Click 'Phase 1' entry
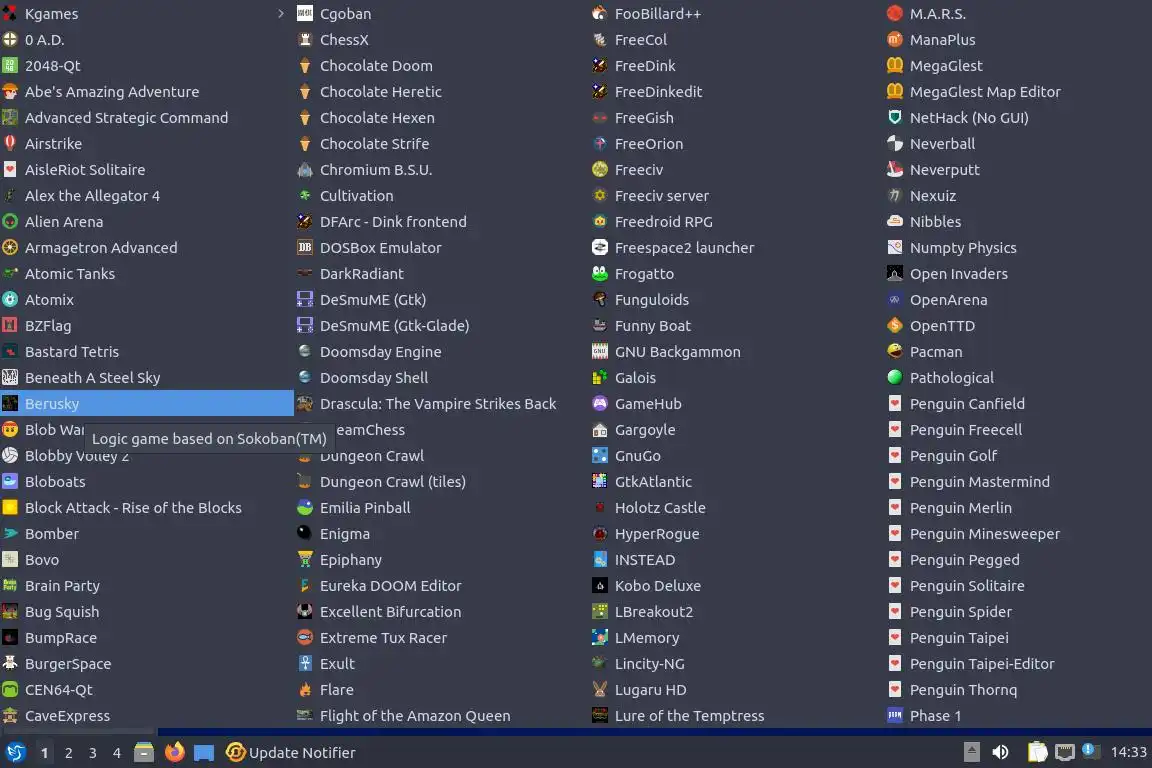Image resolution: width=1152 pixels, height=768 pixels. point(935,716)
